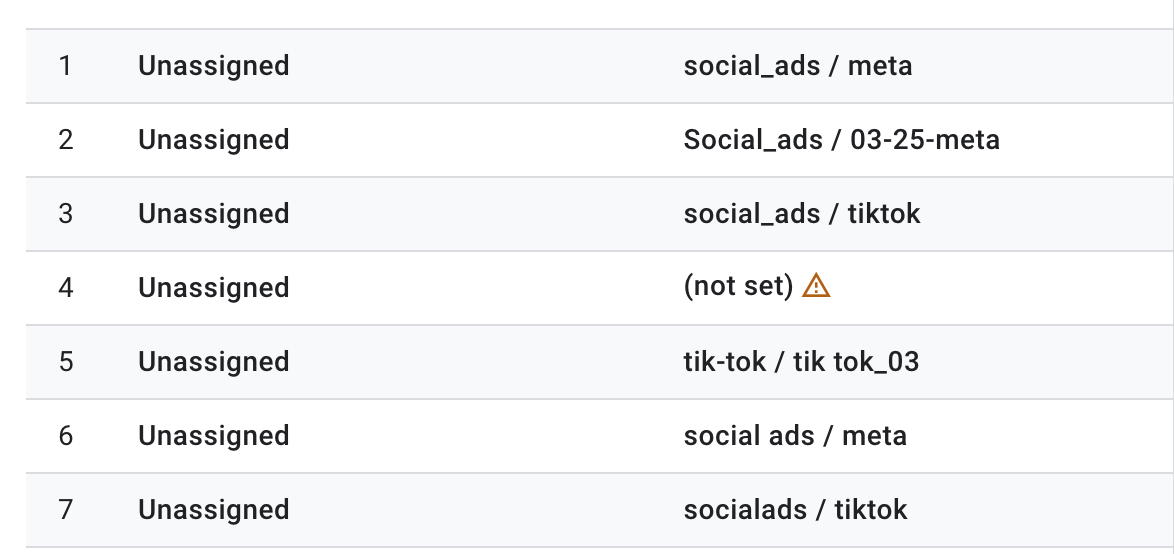This screenshot has height=554, width=1174.
Task: Select the "Unassigned" cell in row 6
Action: click(214, 436)
